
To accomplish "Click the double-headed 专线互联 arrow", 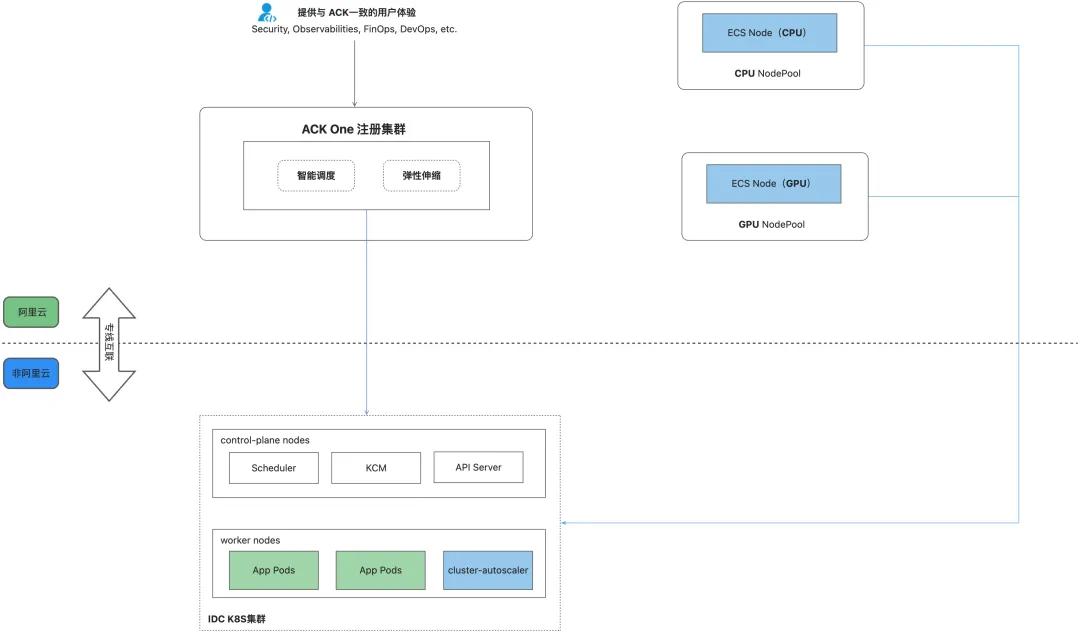I will click(109, 344).
